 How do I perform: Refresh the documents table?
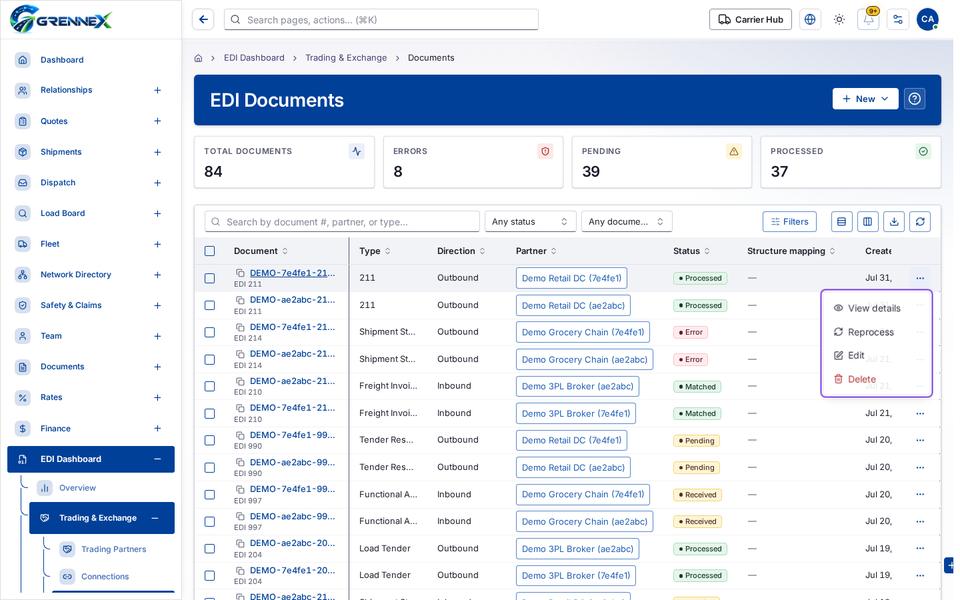920,222
